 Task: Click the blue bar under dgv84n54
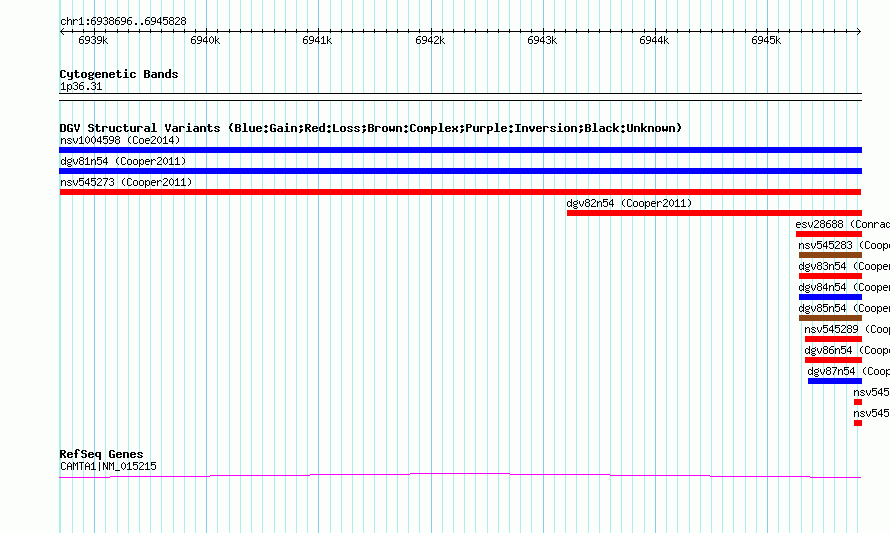(830, 297)
